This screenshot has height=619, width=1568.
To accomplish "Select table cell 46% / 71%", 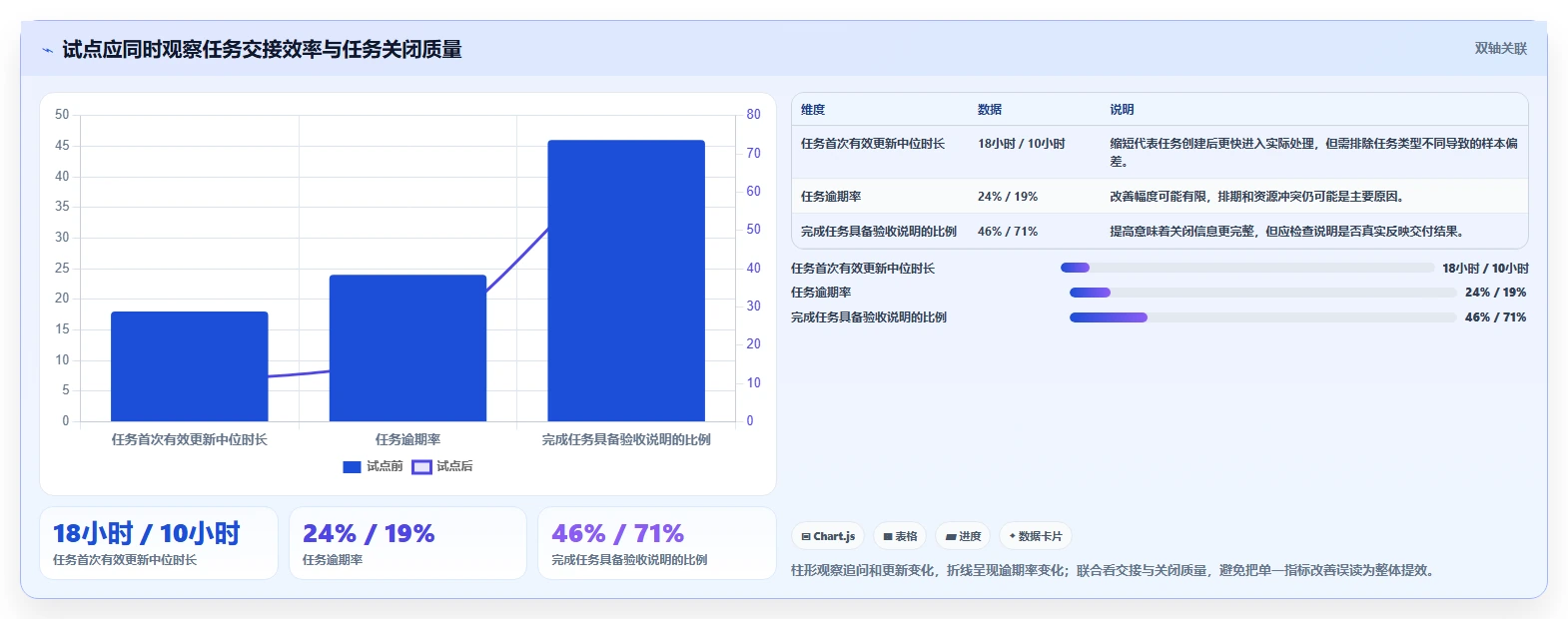I will point(1008,232).
